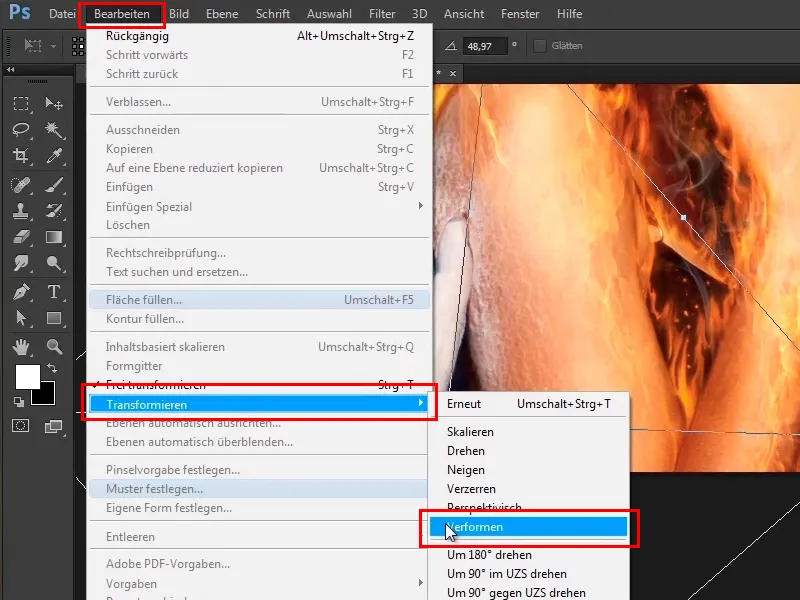Select the Type tool
The image size is (800, 600).
[x=54, y=292]
